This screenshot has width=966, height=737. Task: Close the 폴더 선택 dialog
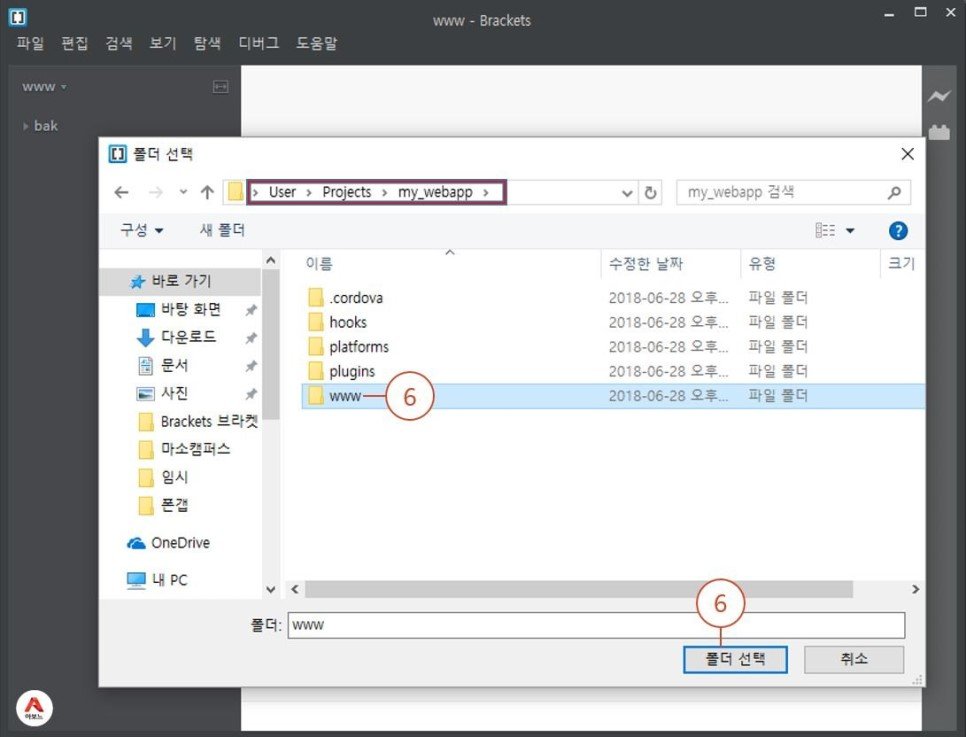pos(907,154)
